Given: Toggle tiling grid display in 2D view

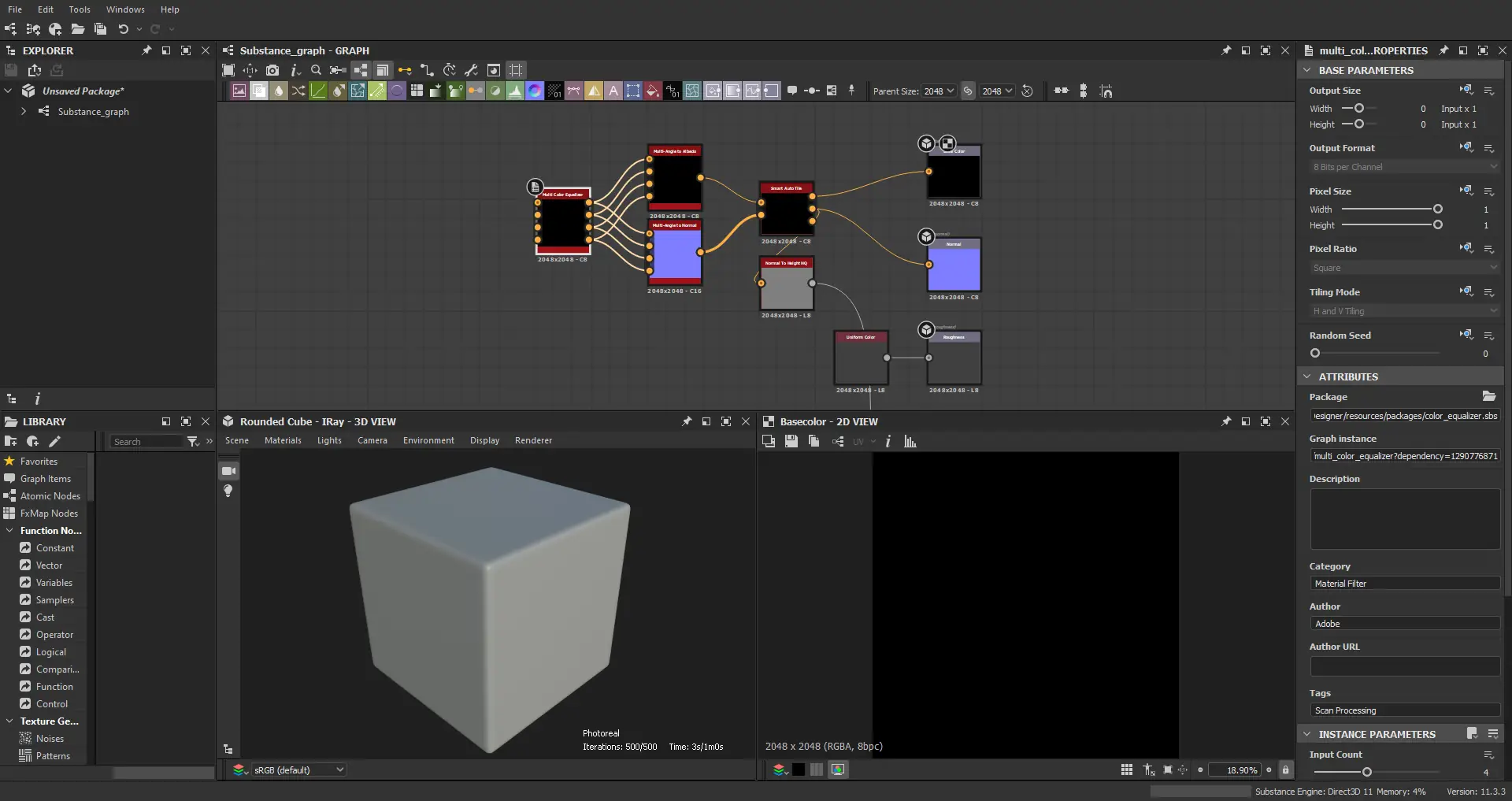Looking at the screenshot, I should (1127, 770).
